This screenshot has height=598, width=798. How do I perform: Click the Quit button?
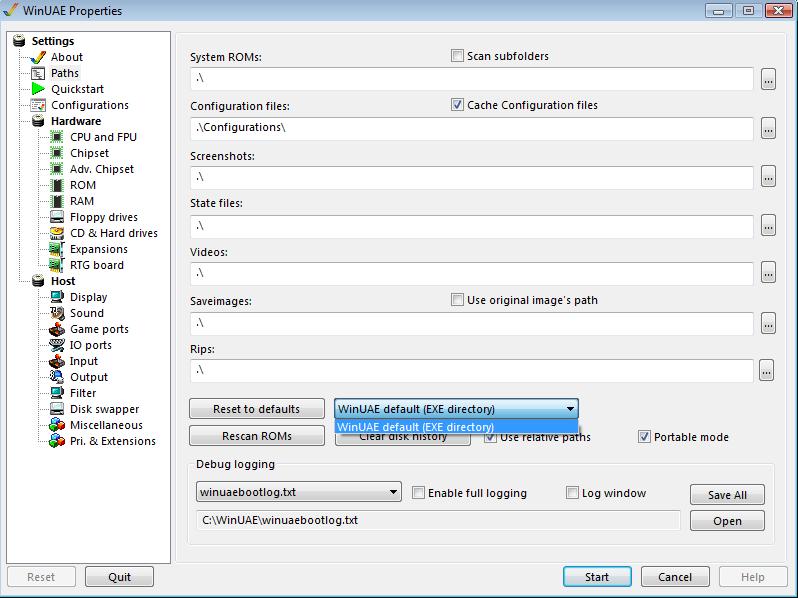[120, 577]
